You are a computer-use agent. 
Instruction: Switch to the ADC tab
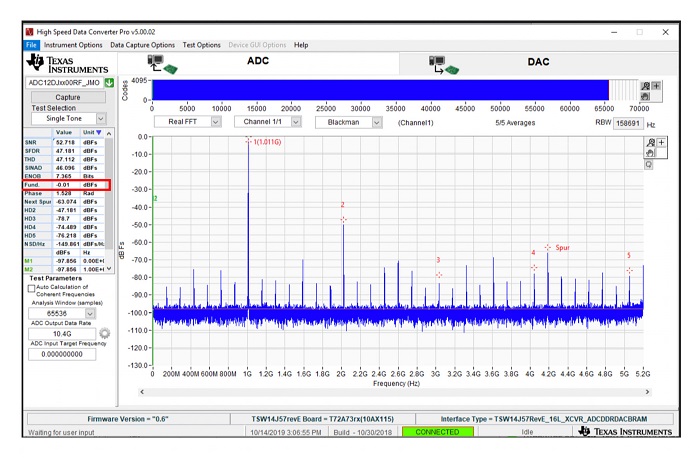click(258, 61)
